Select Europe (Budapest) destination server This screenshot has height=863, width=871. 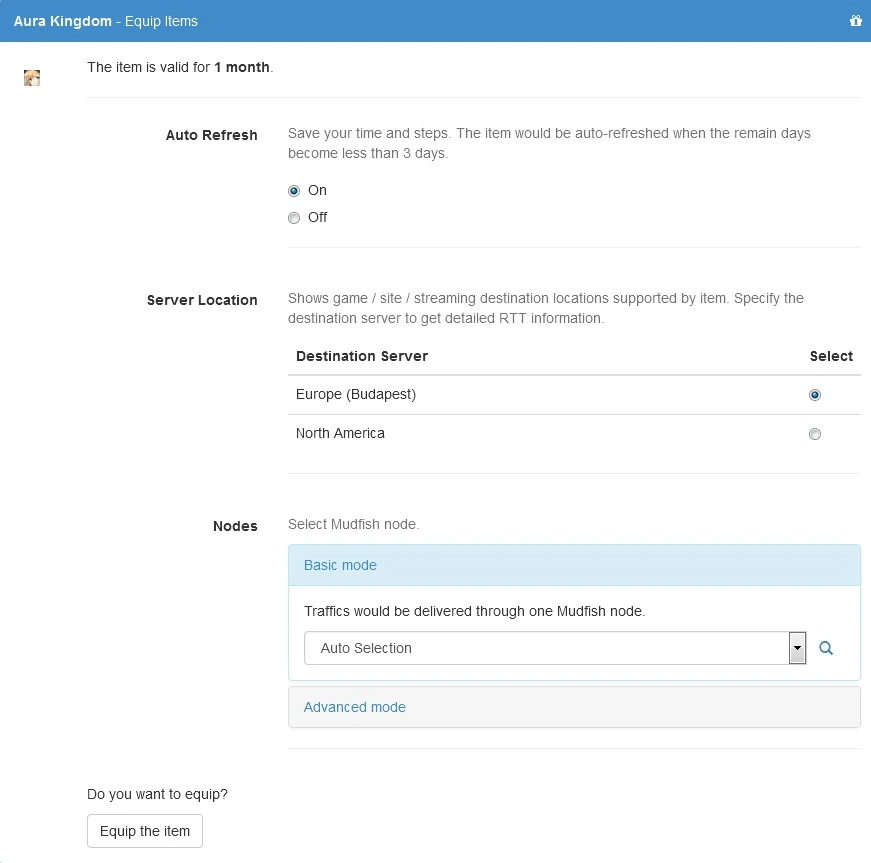815,395
